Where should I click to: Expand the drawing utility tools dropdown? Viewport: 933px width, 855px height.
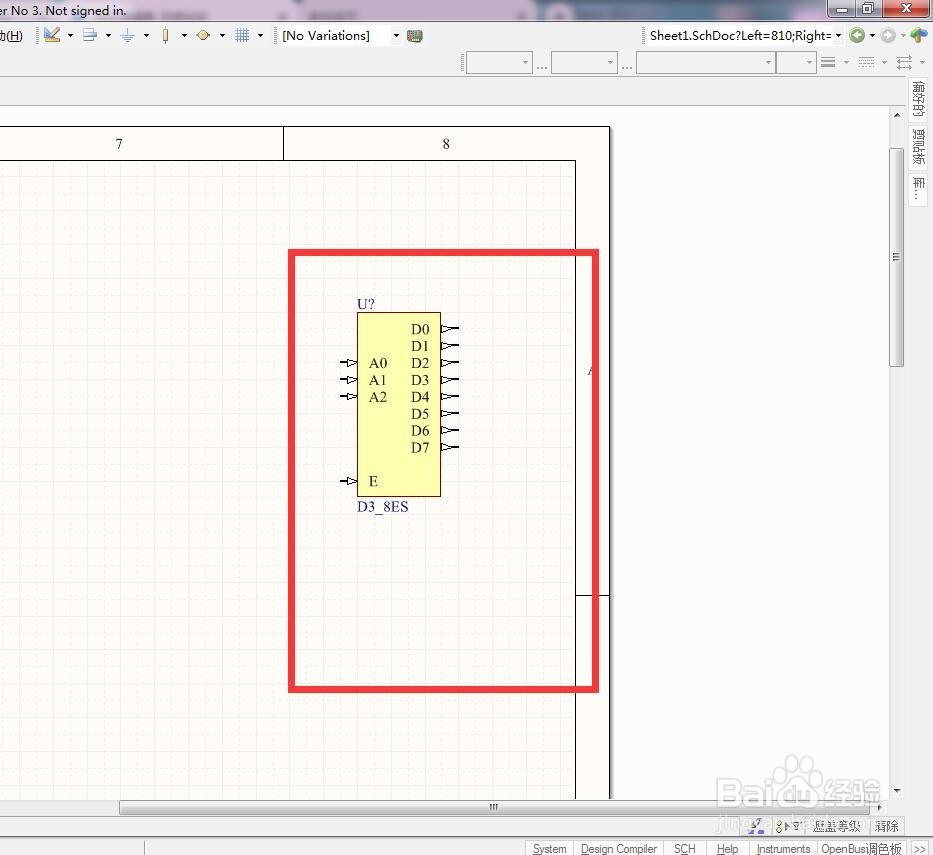pos(70,36)
